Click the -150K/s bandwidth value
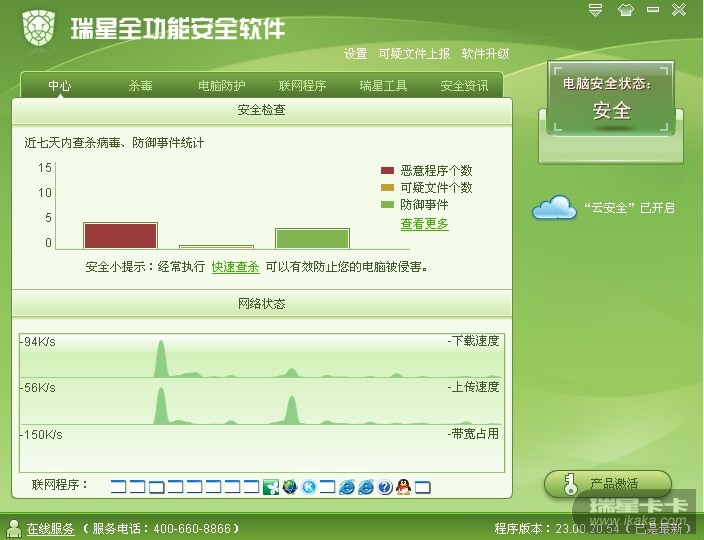The image size is (704, 540). coord(41,435)
